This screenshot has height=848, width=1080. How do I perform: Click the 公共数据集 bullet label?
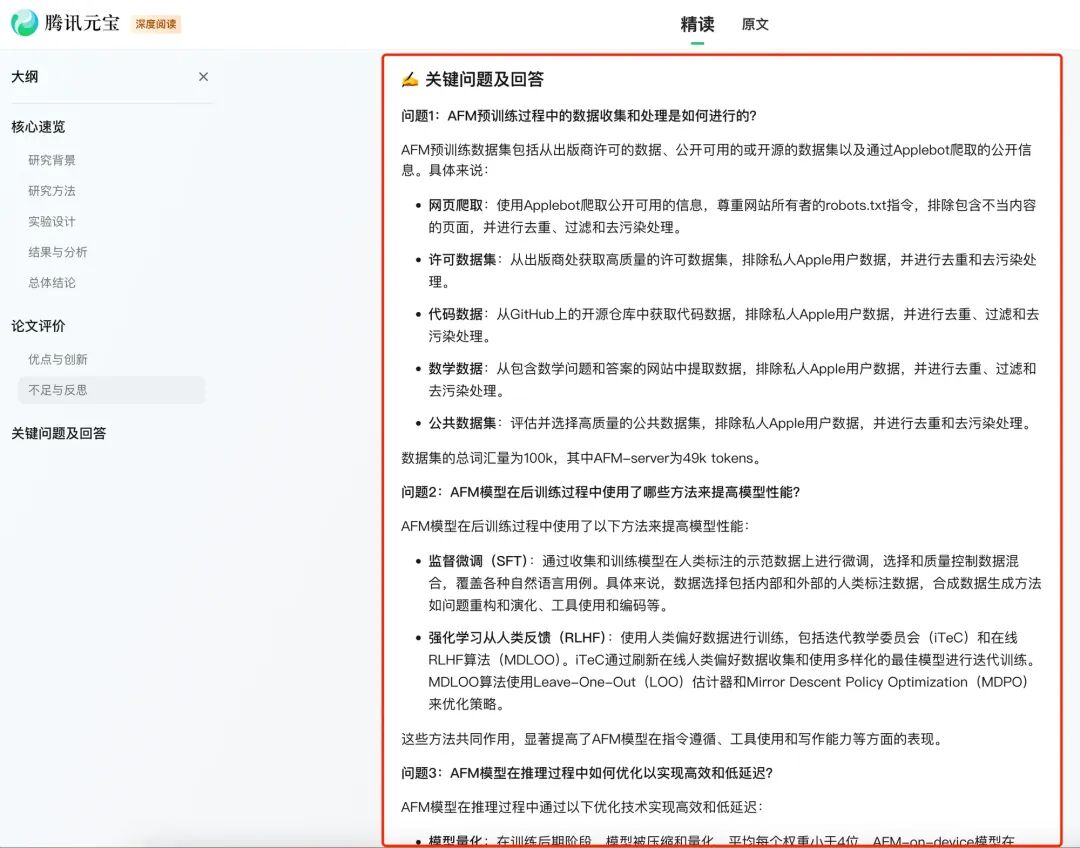pos(462,423)
